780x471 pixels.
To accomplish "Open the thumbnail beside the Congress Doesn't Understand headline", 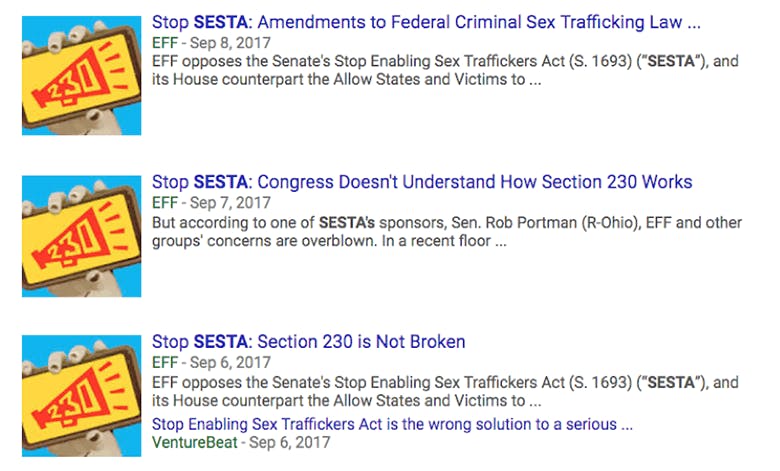I will (82, 236).
